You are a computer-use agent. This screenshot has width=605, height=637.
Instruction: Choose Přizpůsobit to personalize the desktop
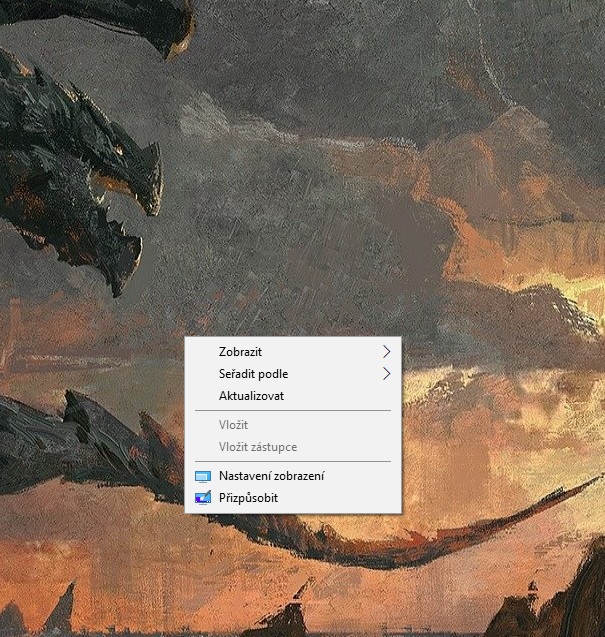pyautogui.click(x=293, y=498)
